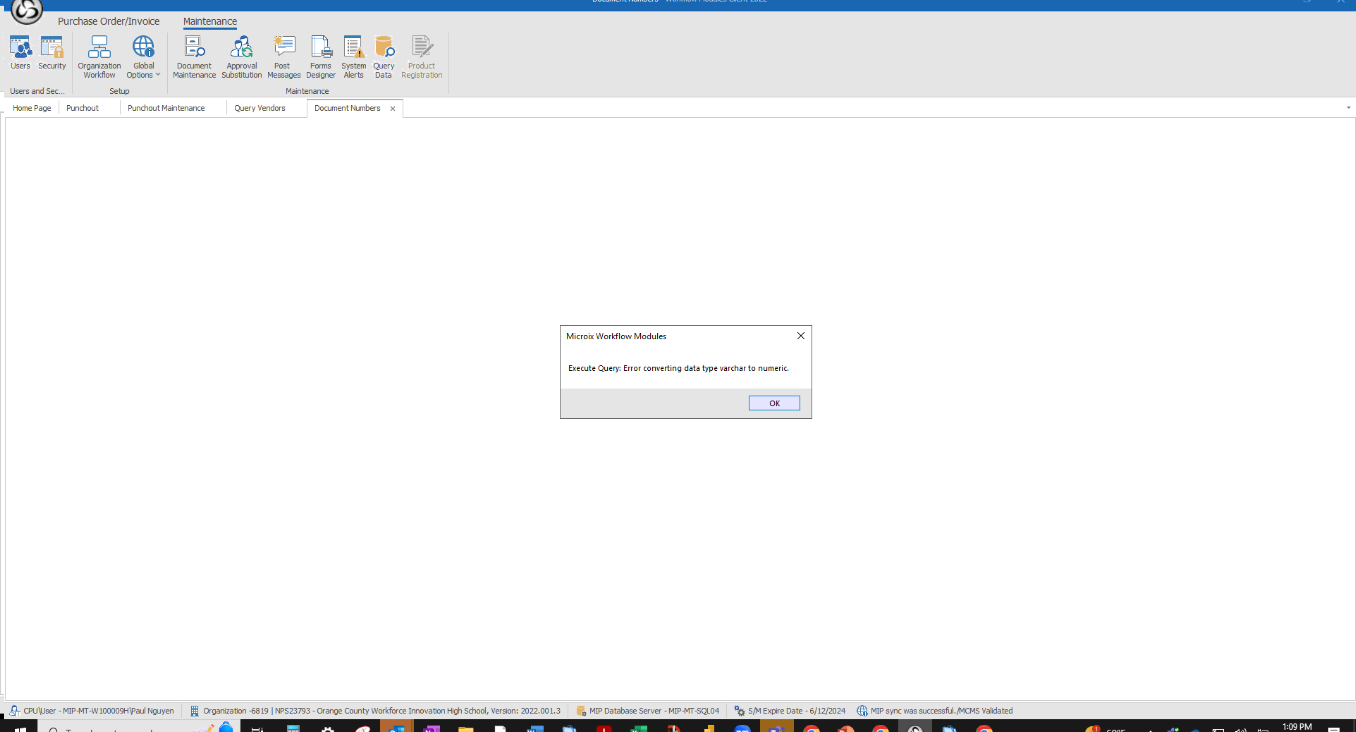The image size is (1356, 732).
Task: Select the Maintenance ribbon tab
Action: 210,21
